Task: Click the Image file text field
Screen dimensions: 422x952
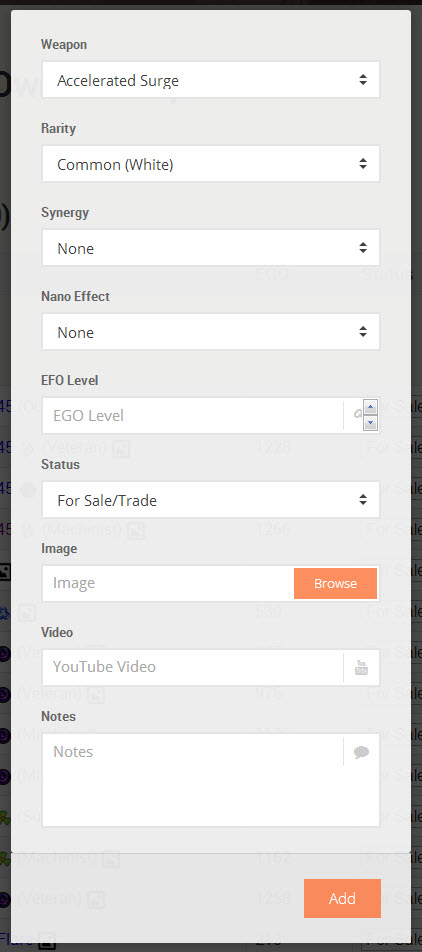Action: 168,583
